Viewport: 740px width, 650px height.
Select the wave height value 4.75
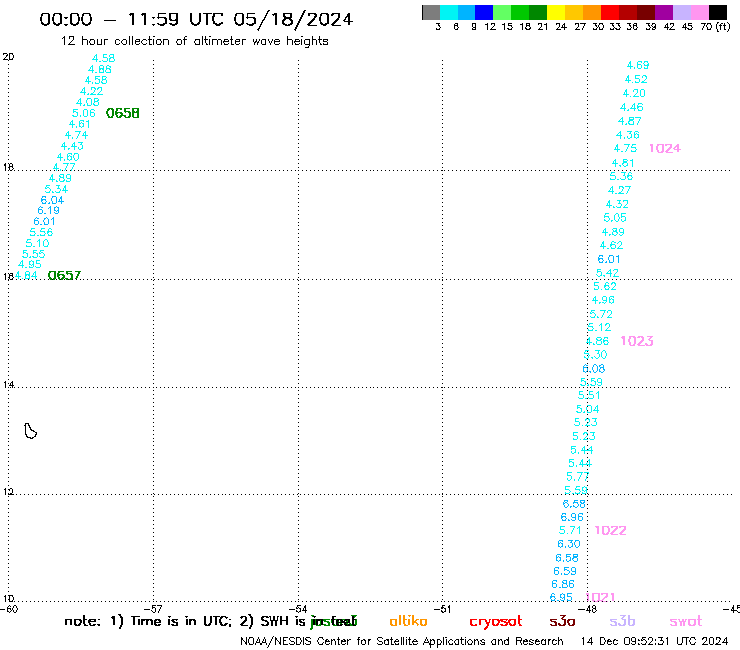click(625, 149)
